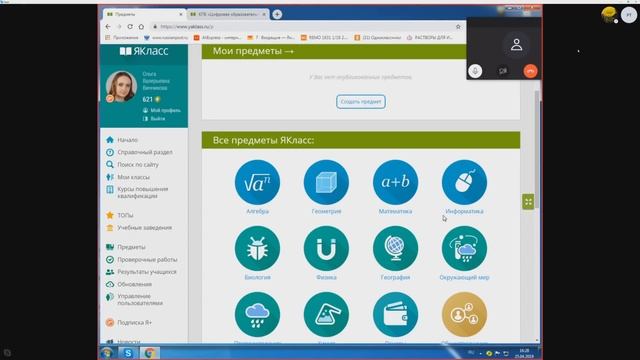Go forward in the browser
Viewport: 640px width, 360px height.
tap(119, 27)
